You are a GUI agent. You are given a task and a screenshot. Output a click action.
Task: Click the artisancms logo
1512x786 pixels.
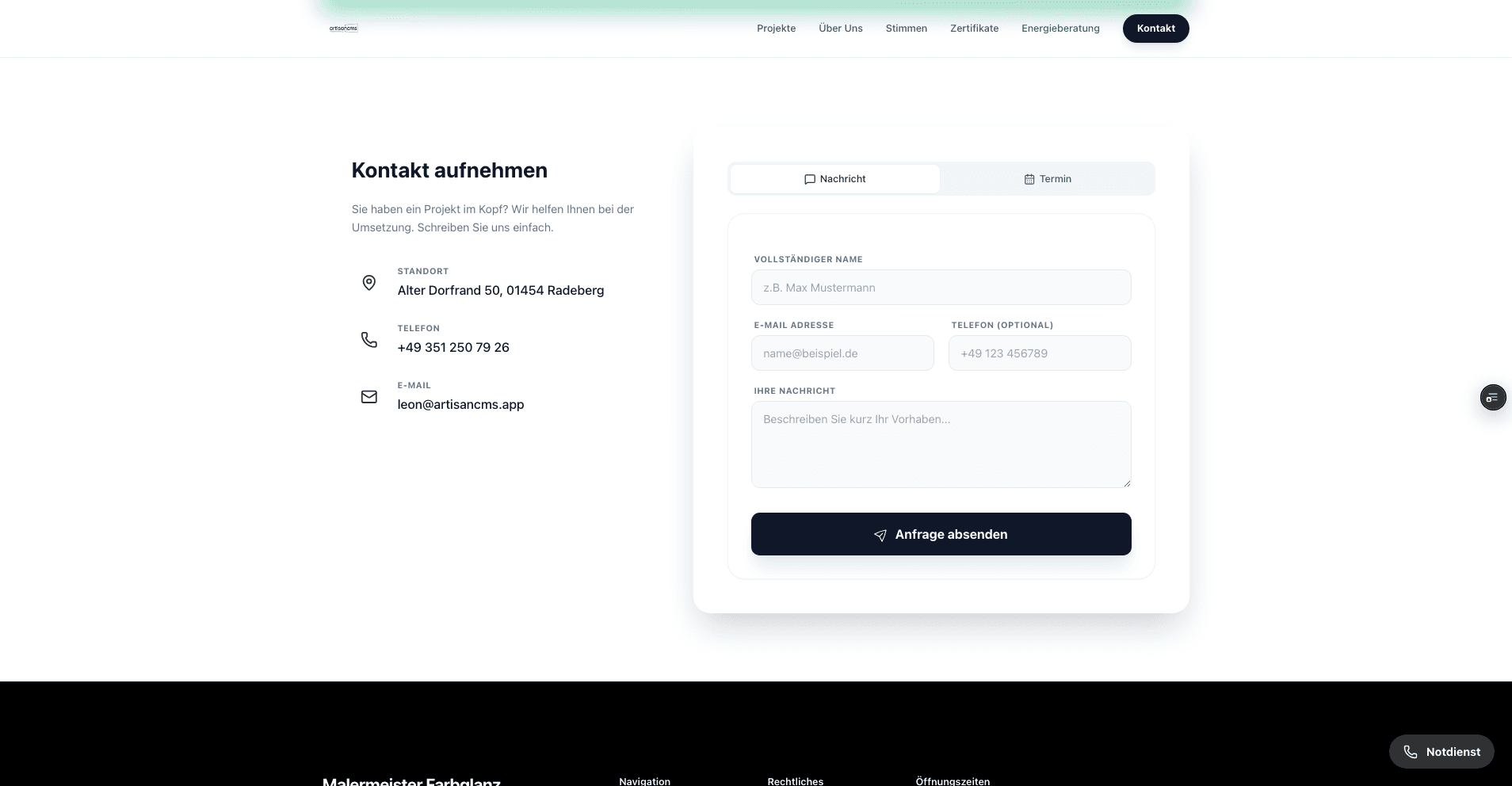tap(342, 28)
